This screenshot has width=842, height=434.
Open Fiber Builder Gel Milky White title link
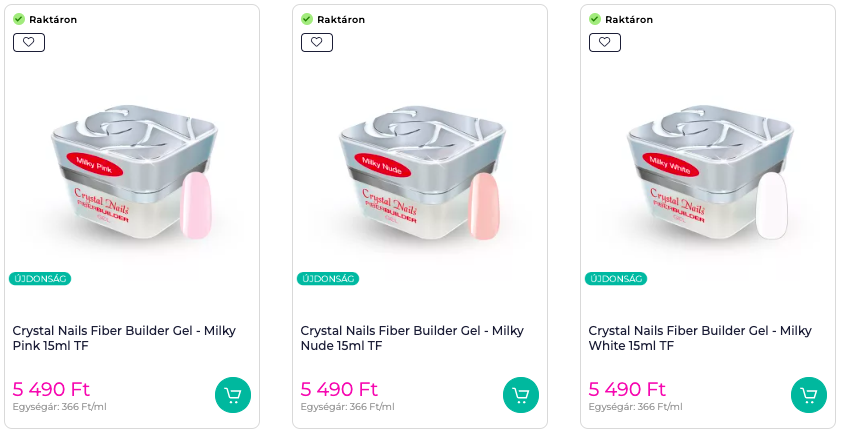pos(700,338)
